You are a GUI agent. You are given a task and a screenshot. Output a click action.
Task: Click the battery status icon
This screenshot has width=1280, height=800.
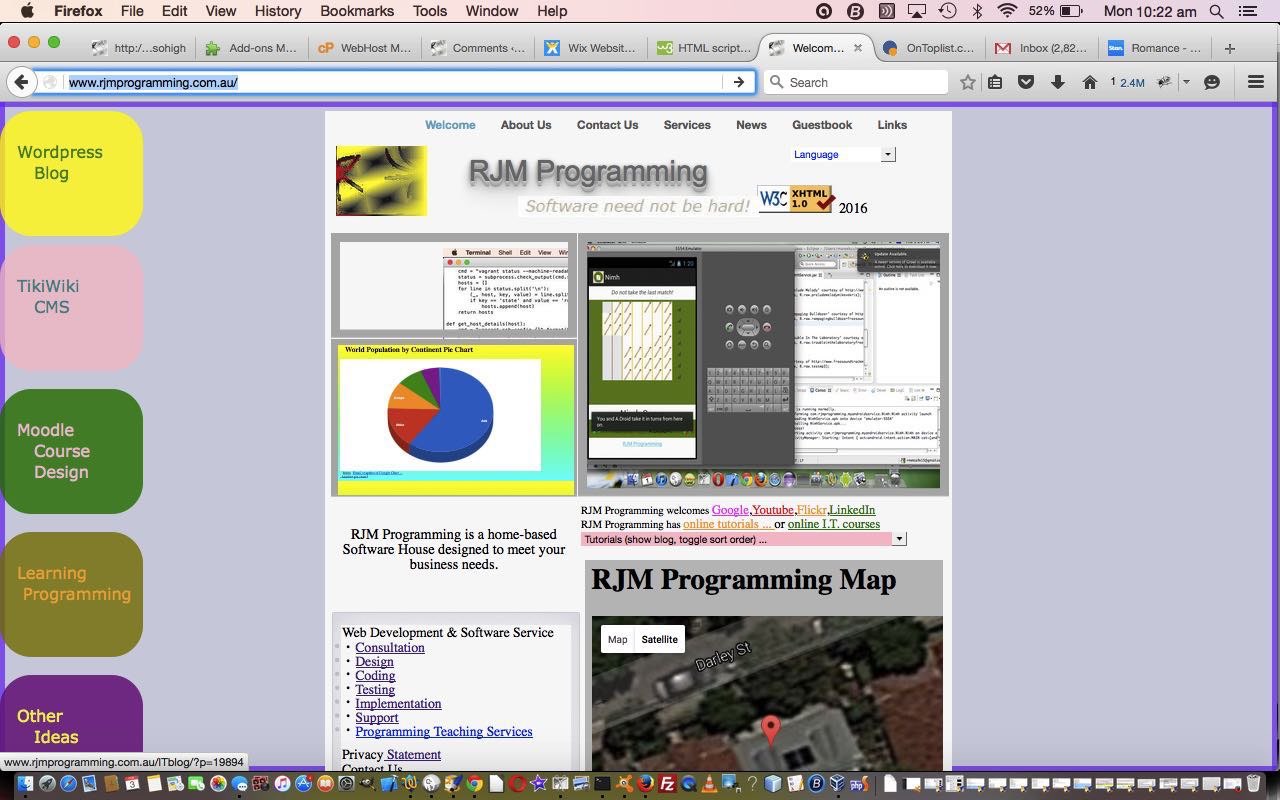(x=1071, y=11)
